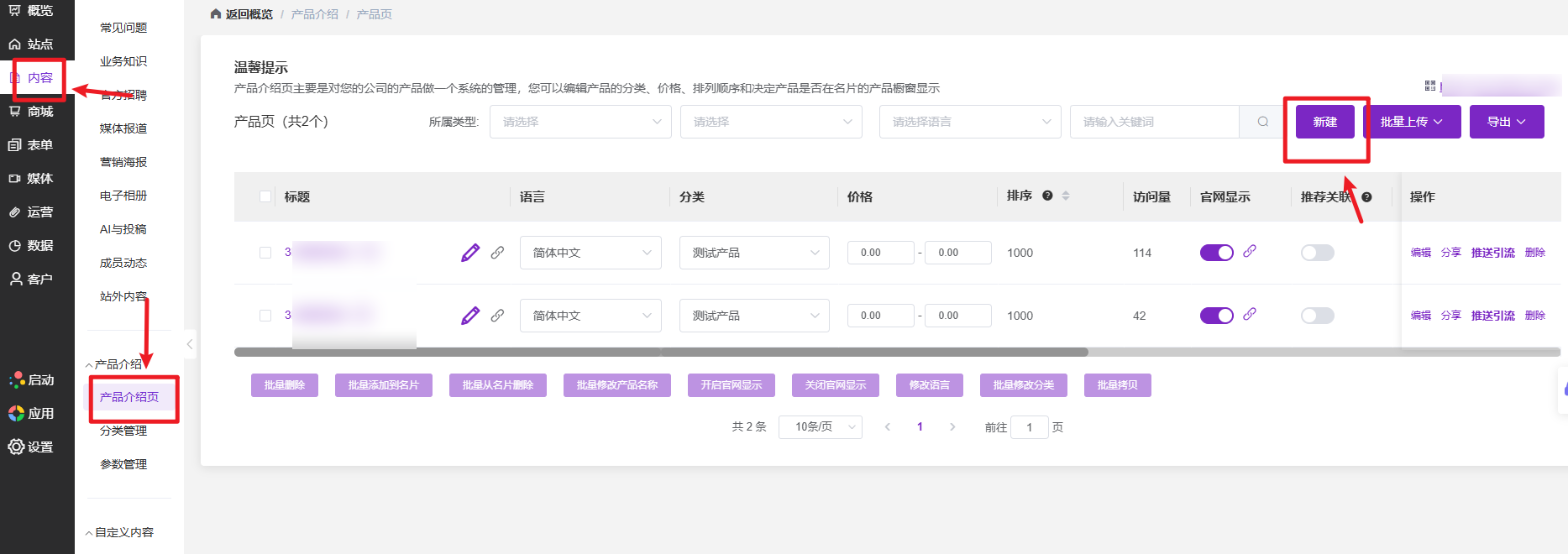Click the 请输入关键词 search field

(1155, 122)
